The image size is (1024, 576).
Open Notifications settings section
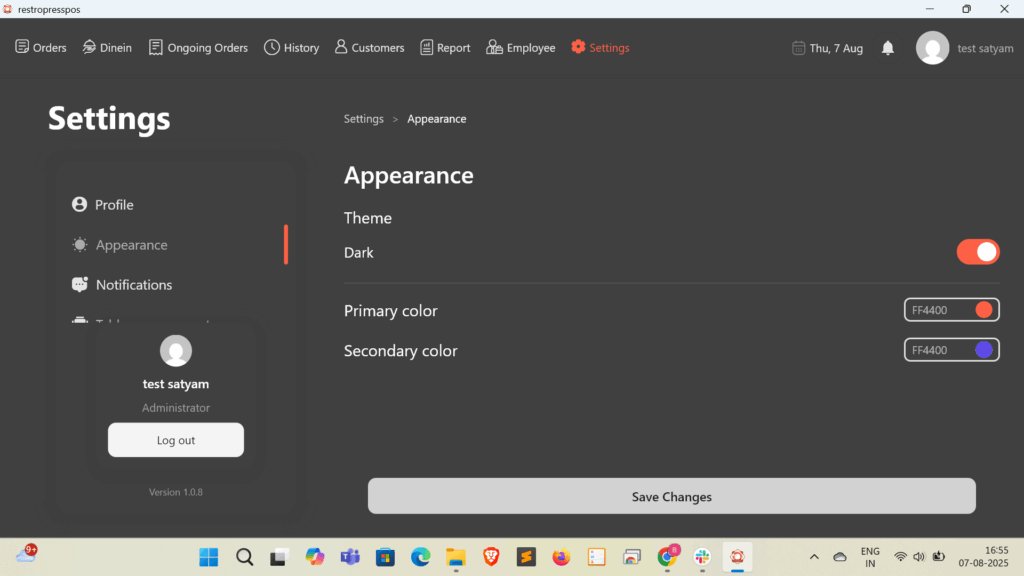(x=133, y=285)
